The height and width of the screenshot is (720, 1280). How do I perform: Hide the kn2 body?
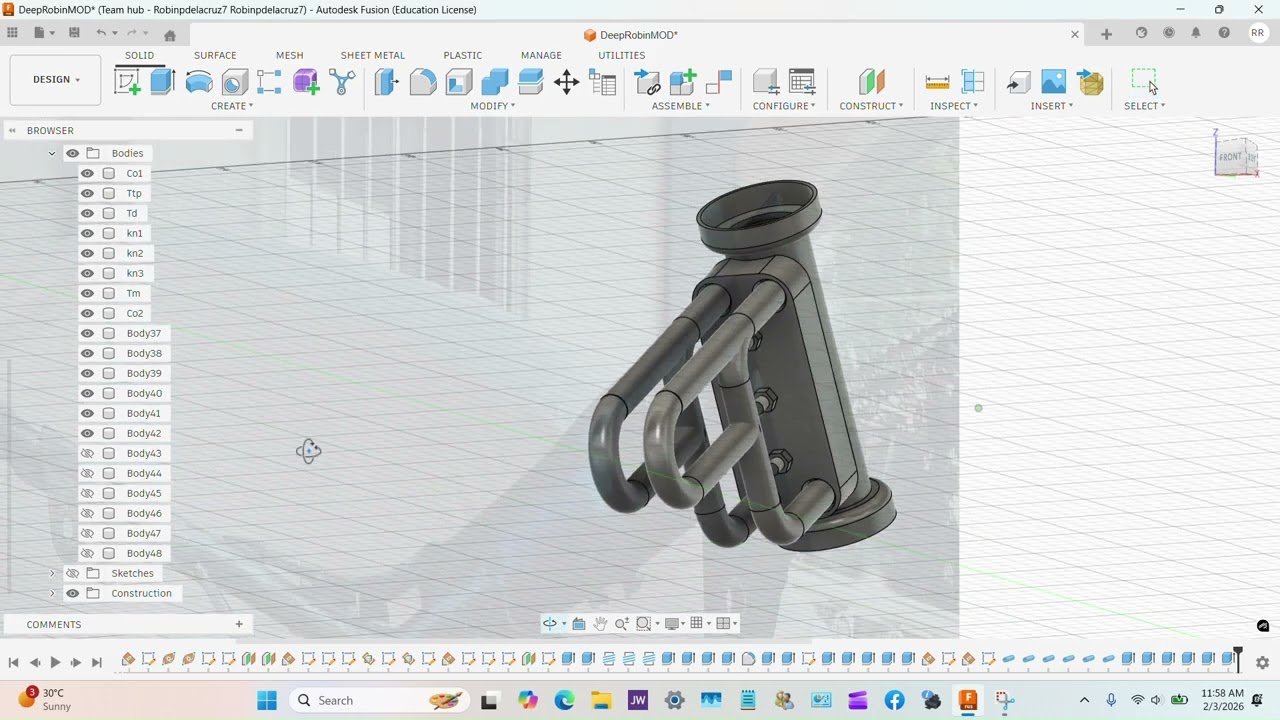87,253
